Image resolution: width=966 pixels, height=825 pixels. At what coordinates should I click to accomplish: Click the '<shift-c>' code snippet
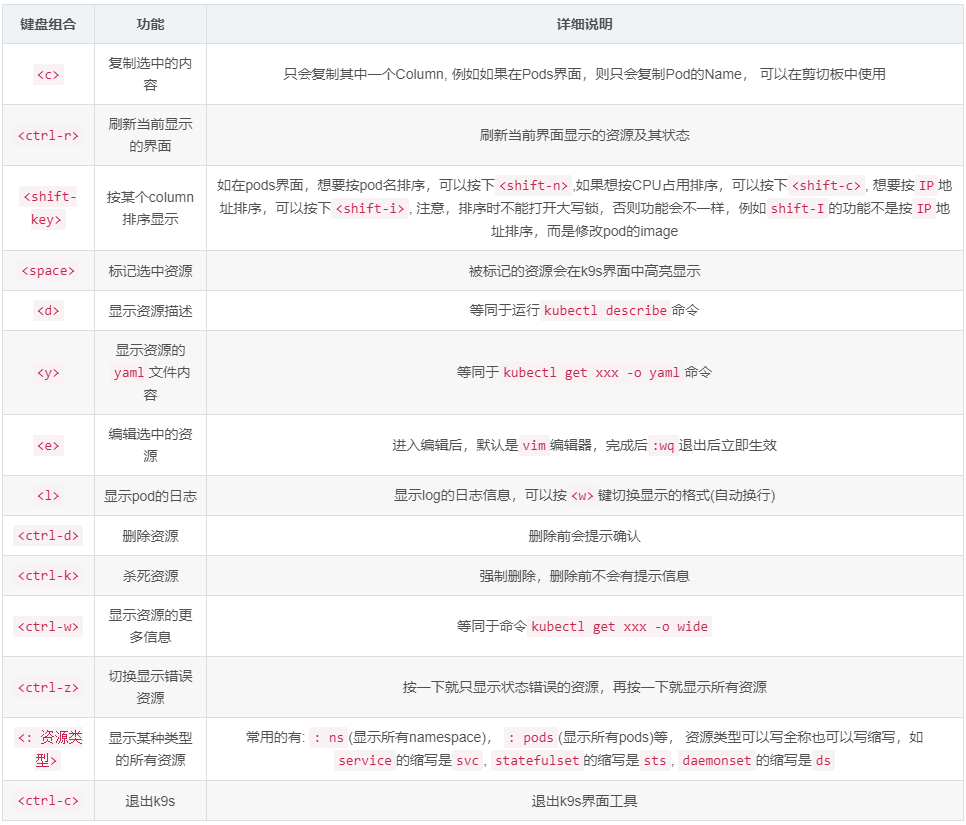(826, 185)
